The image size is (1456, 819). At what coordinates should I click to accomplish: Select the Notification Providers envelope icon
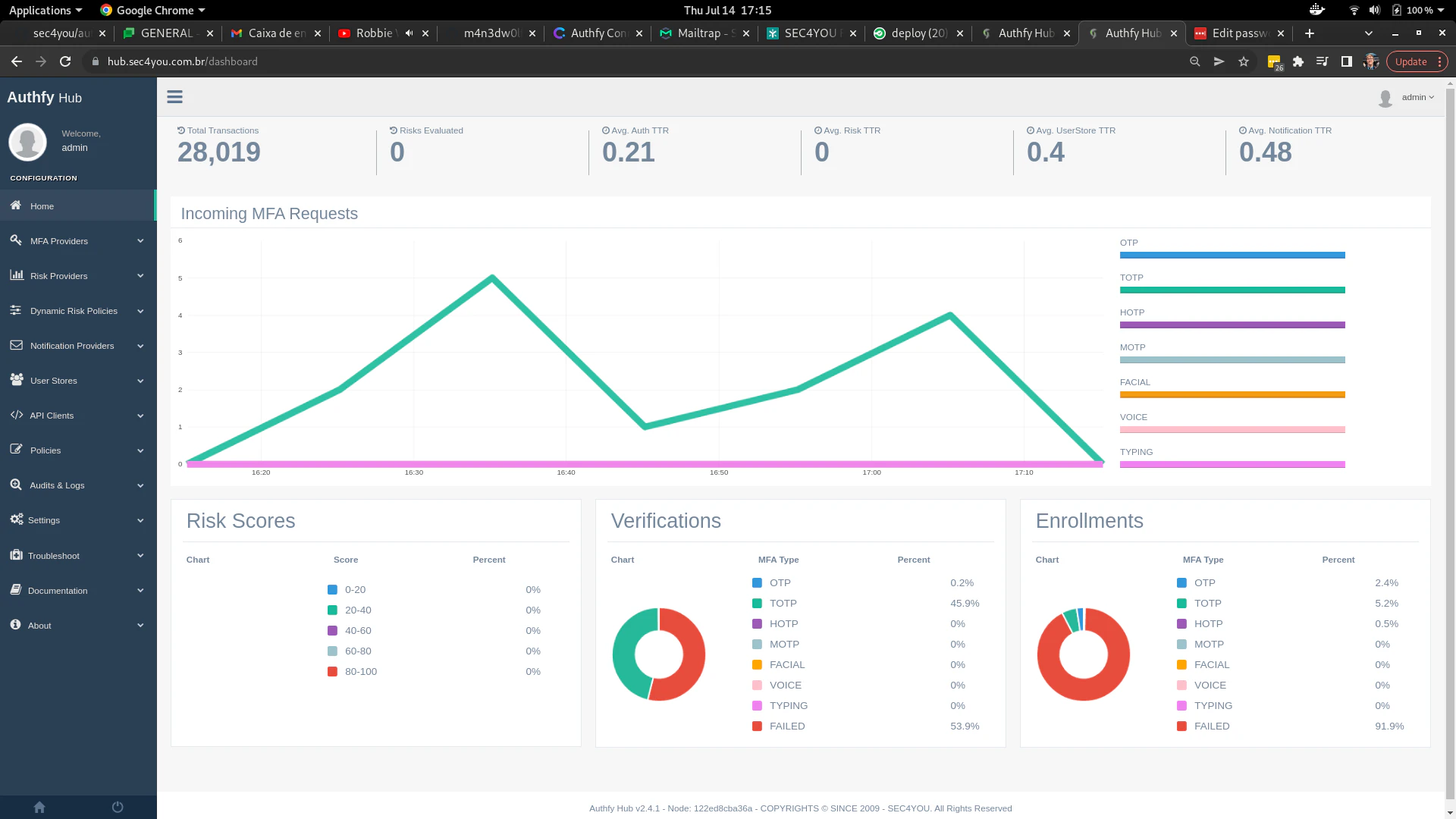17,345
